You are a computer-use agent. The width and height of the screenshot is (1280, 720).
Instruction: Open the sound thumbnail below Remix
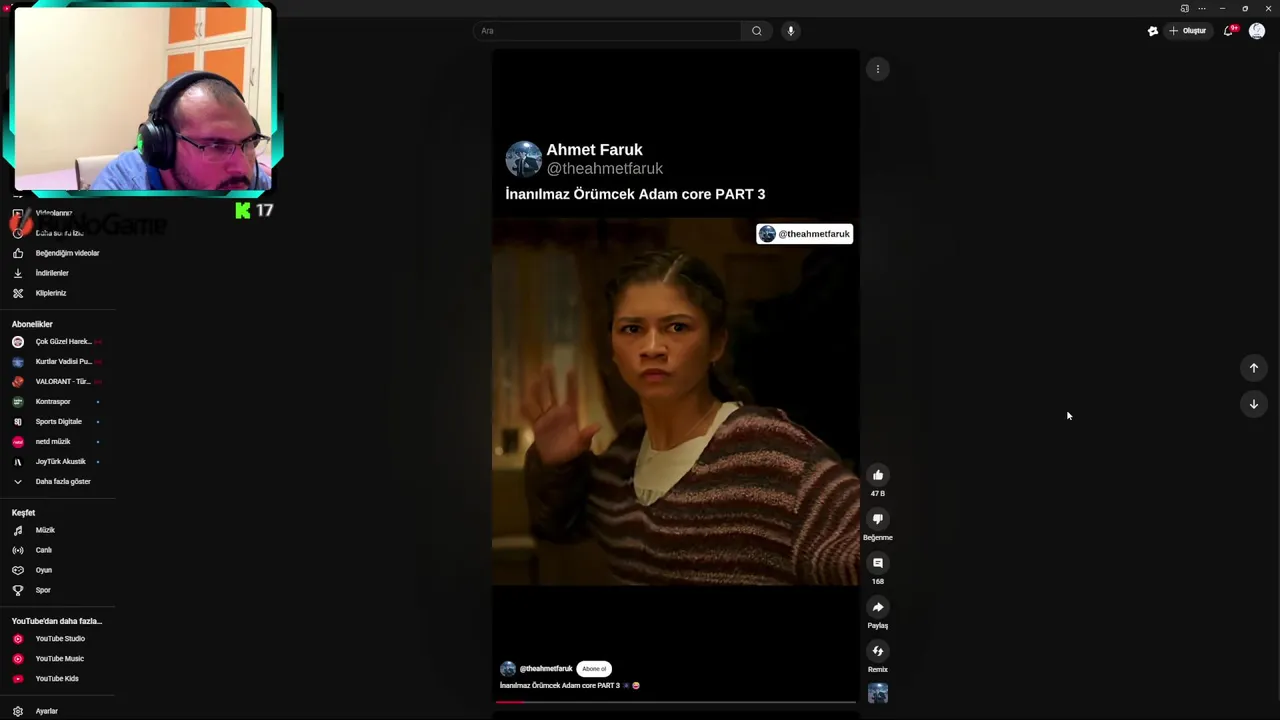click(x=877, y=693)
